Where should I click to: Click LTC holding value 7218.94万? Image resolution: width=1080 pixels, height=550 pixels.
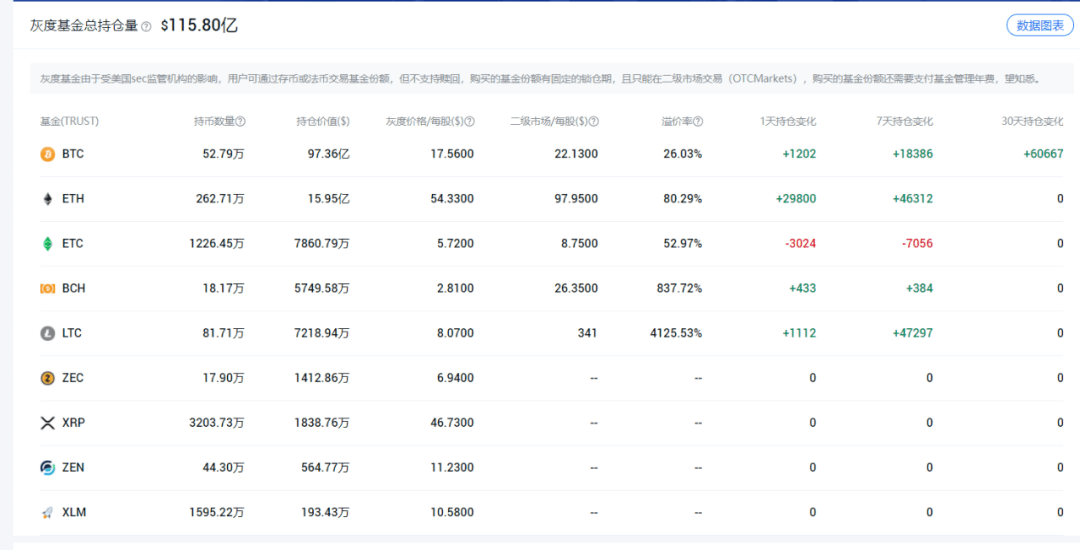(323, 332)
